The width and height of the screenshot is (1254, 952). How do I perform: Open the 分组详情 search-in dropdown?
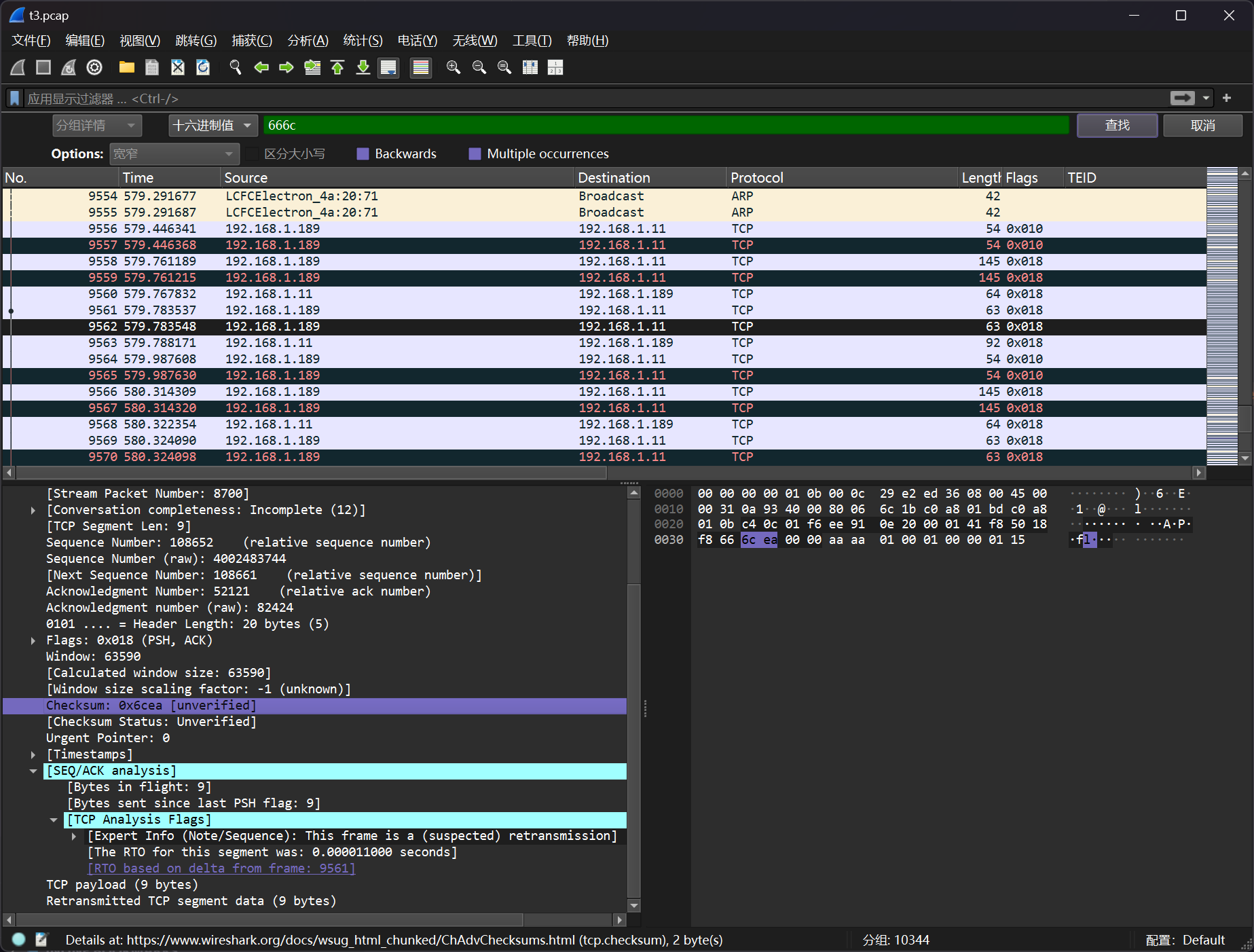(97, 126)
